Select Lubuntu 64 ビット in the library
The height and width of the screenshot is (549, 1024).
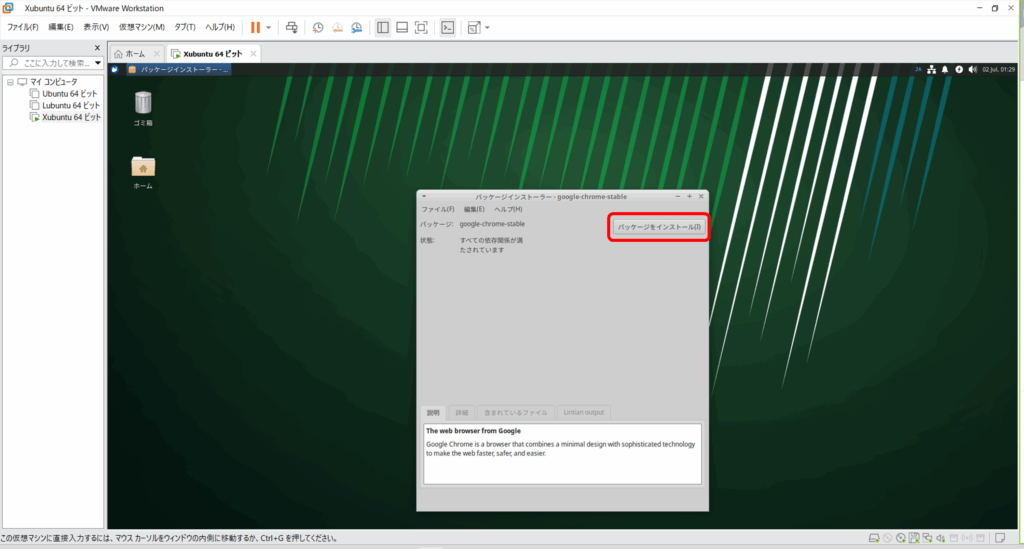point(70,105)
